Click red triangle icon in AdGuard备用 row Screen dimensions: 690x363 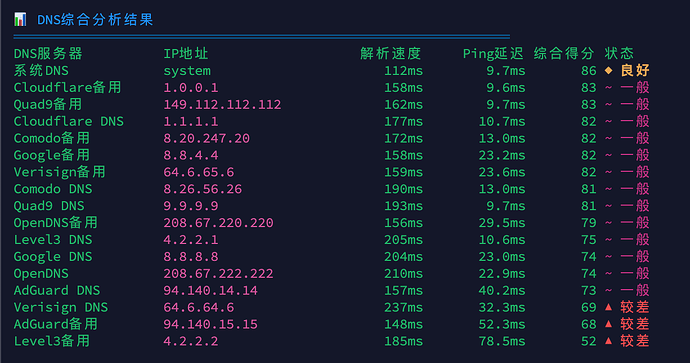(609, 324)
